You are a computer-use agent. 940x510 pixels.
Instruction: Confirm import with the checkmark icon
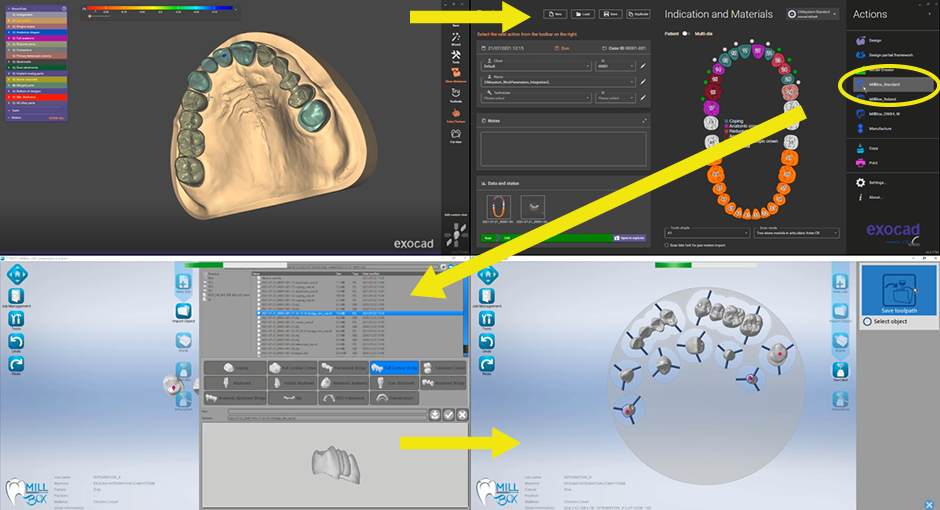448,415
